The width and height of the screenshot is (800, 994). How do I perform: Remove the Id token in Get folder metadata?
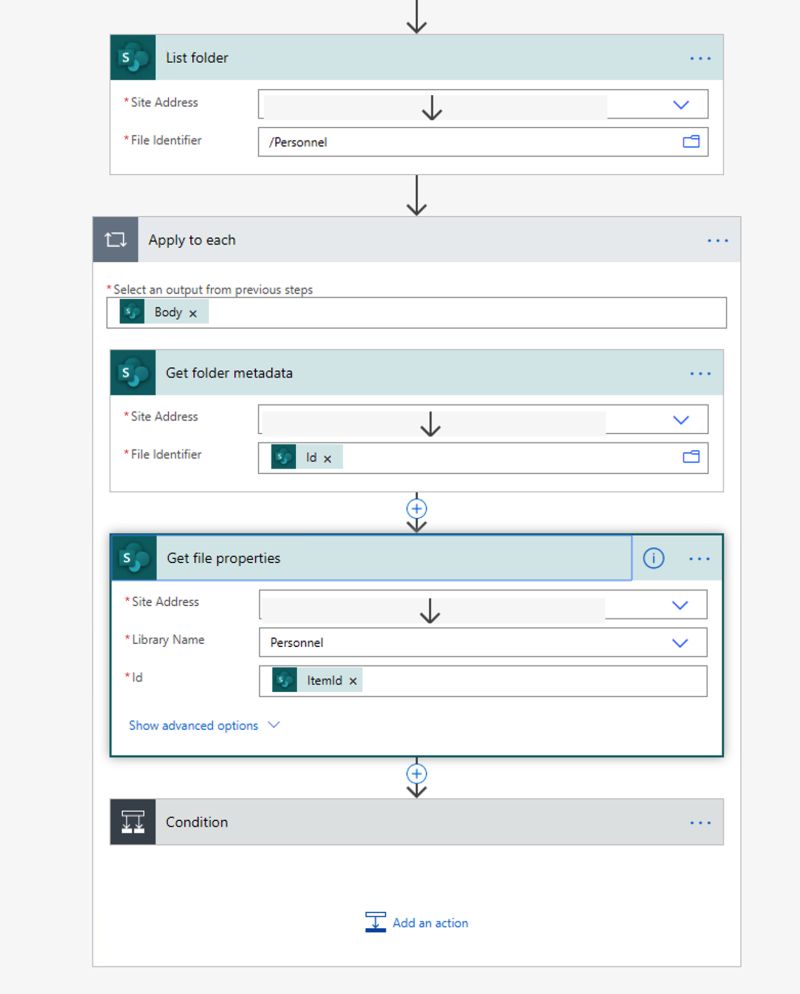pos(327,457)
